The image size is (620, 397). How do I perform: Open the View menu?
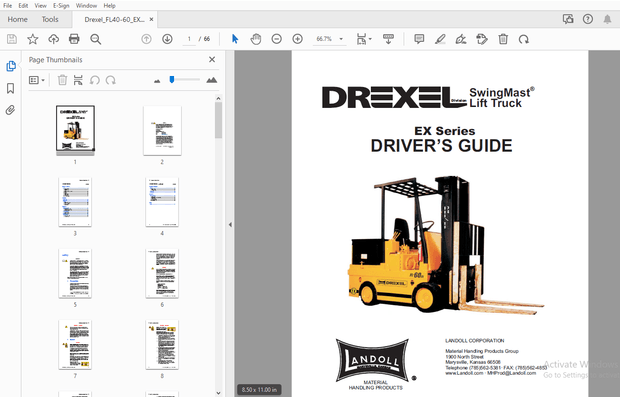[x=40, y=6]
